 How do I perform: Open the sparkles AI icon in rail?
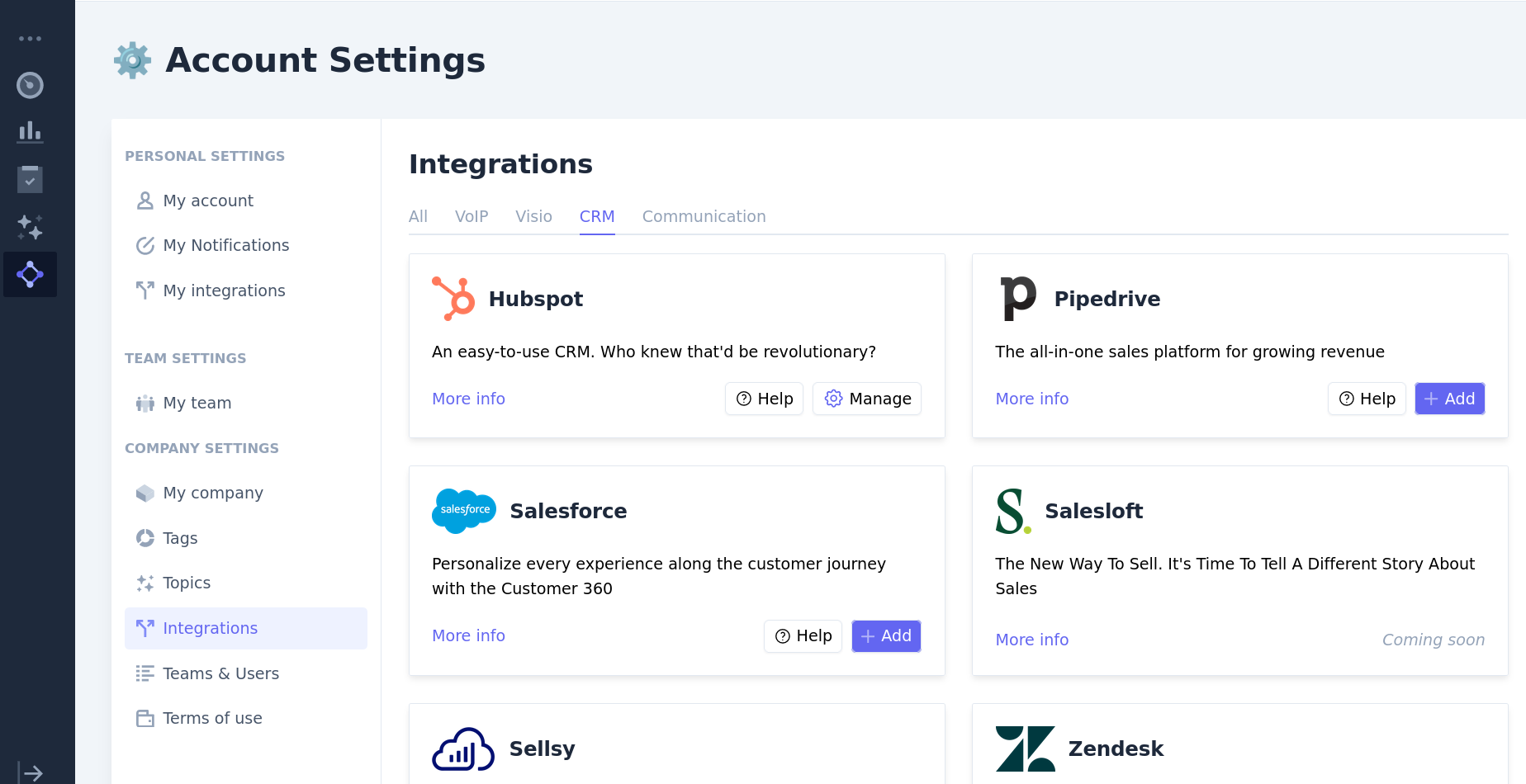pos(30,227)
